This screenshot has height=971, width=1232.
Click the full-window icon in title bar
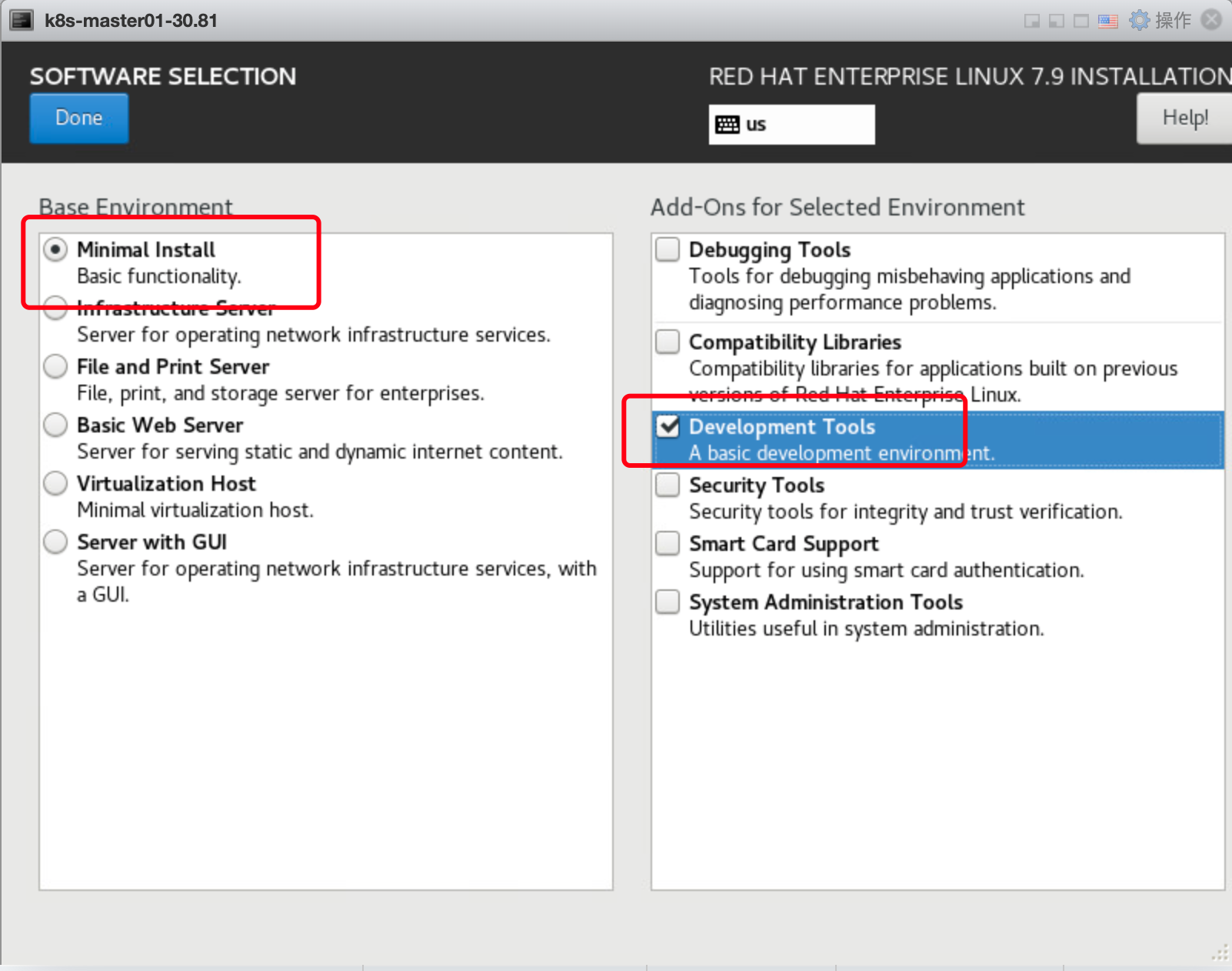coord(1081,21)
